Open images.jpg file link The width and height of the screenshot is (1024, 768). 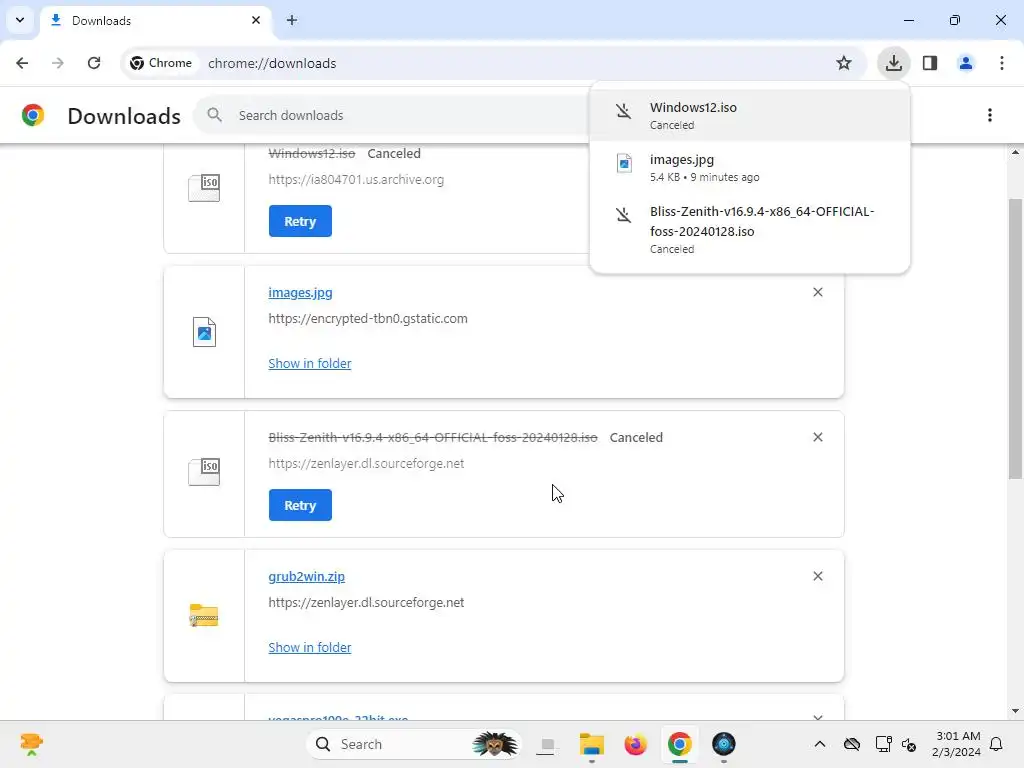[300, 293]
